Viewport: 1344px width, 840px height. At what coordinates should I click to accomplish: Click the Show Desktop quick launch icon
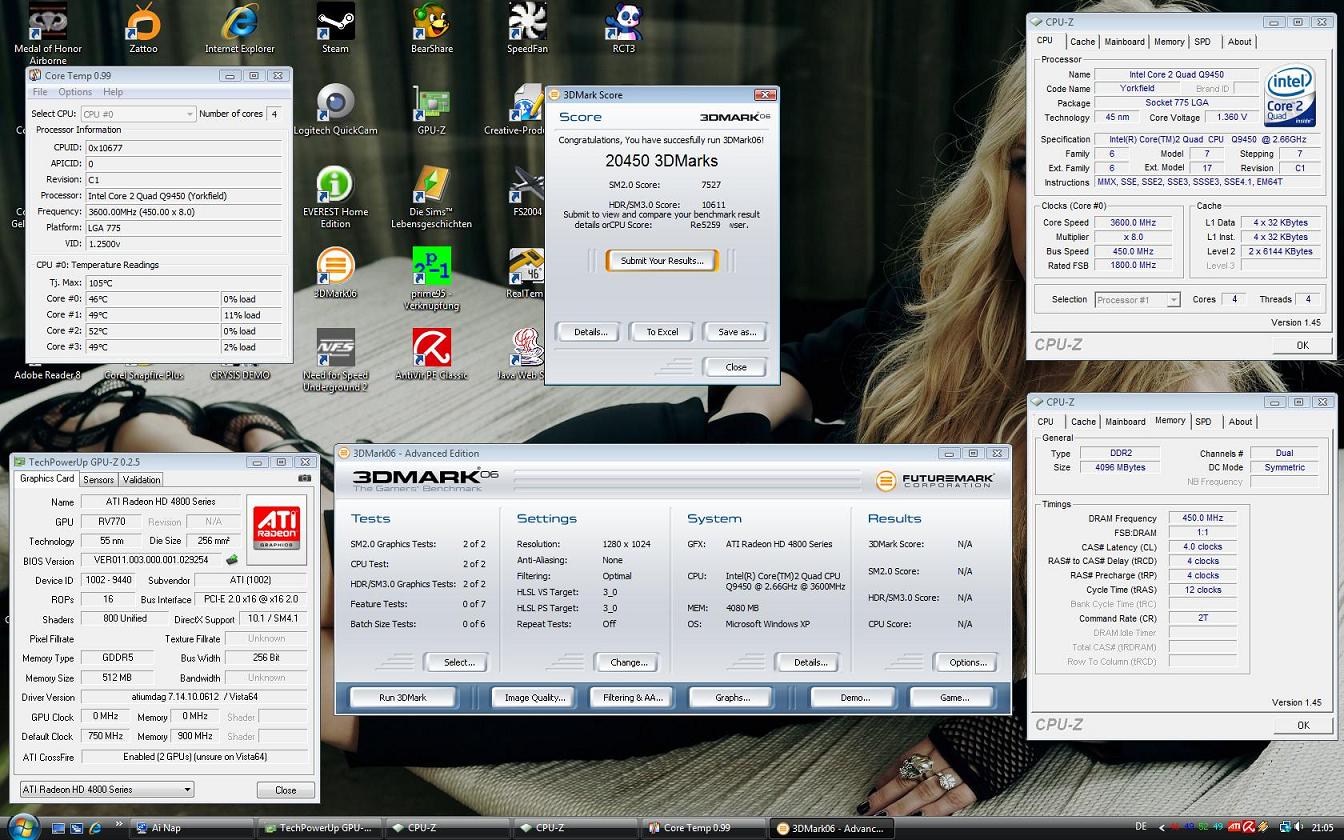[58, 828]
